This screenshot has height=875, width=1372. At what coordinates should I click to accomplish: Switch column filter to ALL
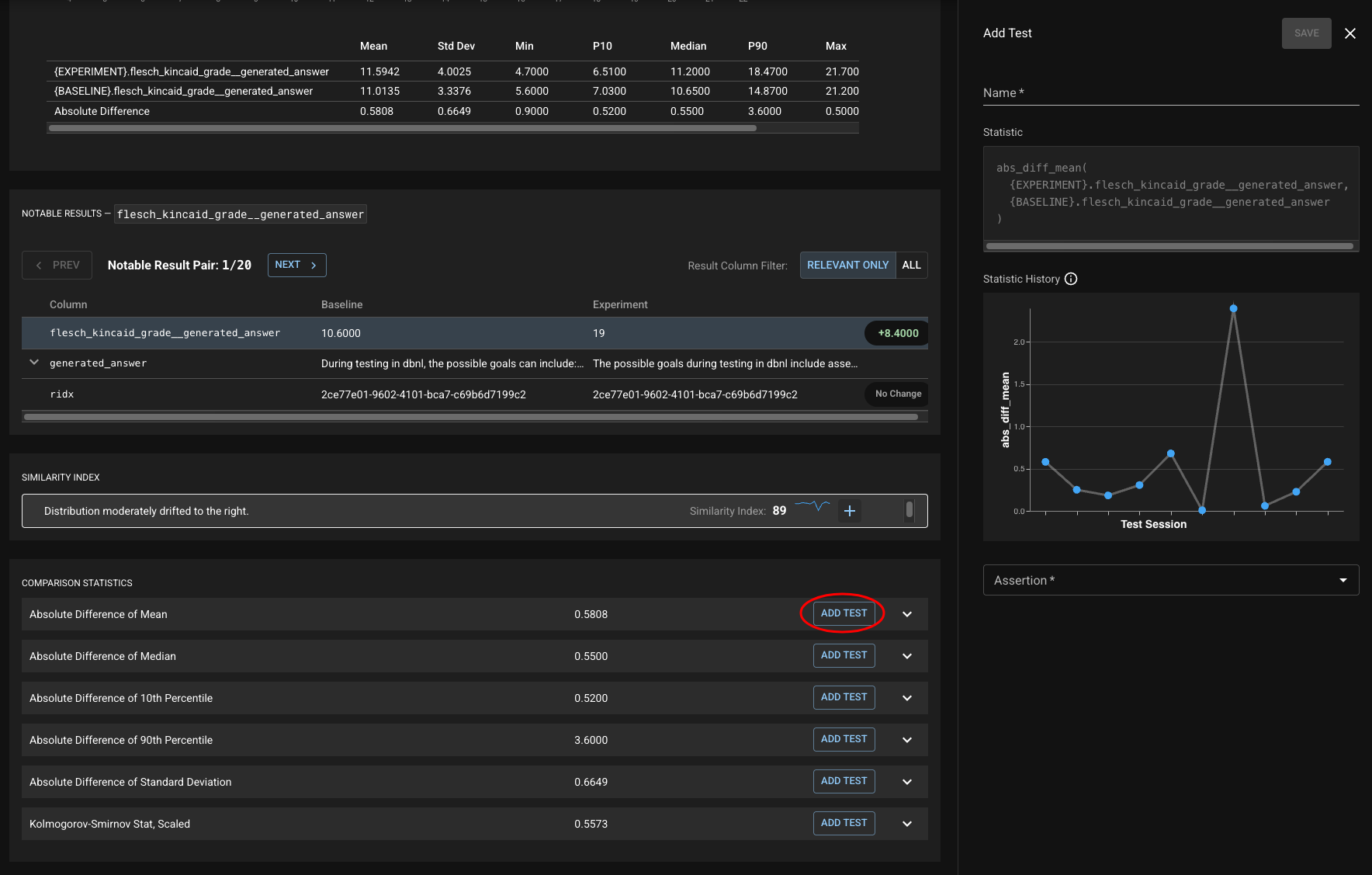pyautogui.click(x=911, y=265)
